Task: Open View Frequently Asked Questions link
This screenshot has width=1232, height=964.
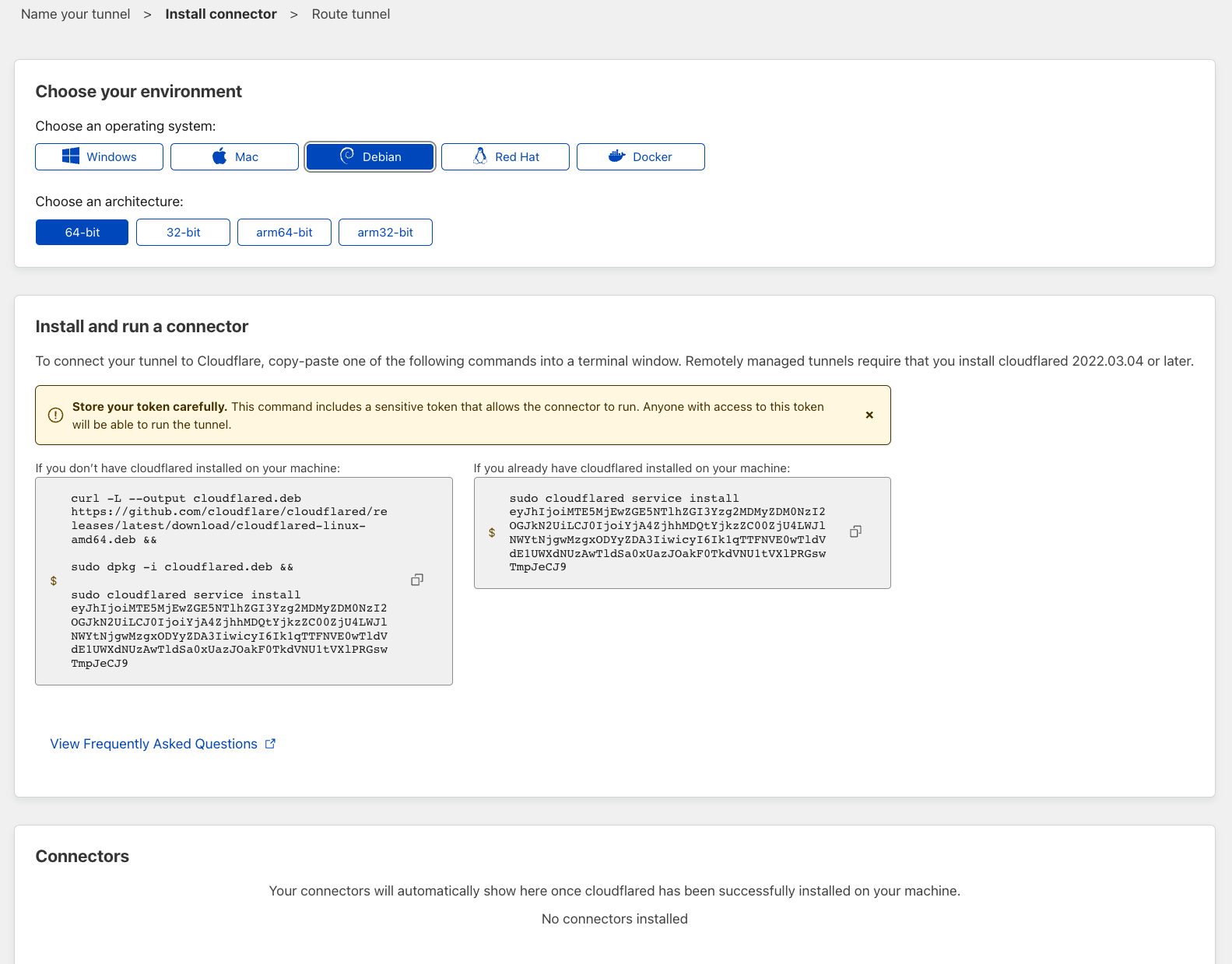Action: (x=153, y=744)
